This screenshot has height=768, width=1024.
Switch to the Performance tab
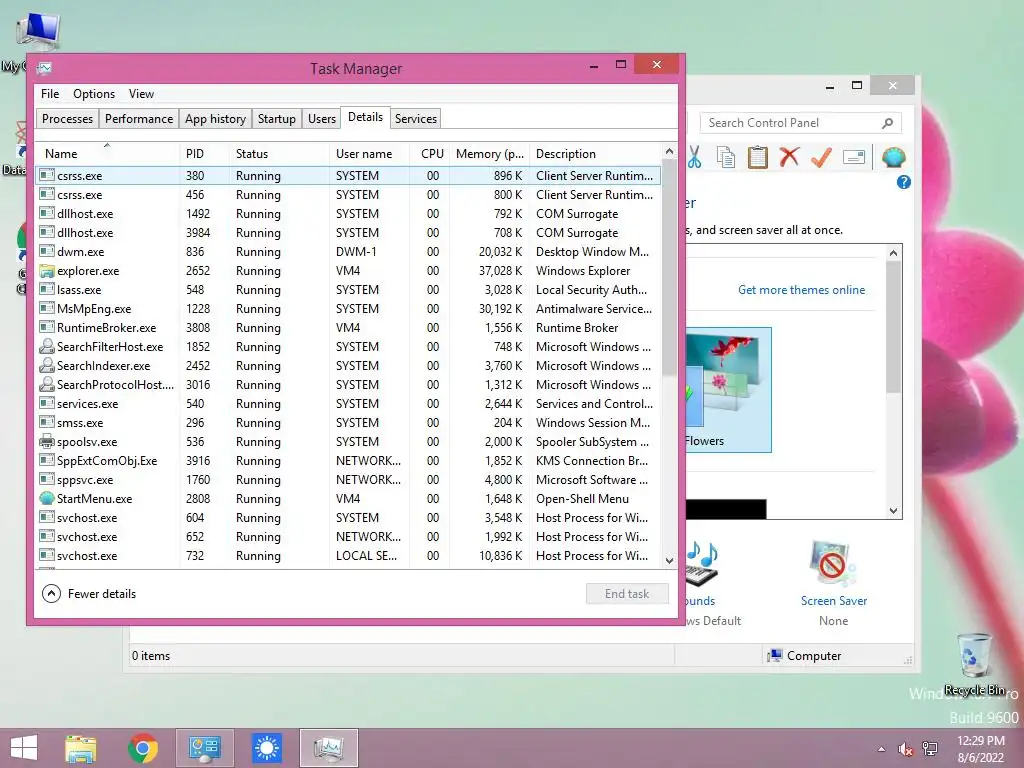138,119
